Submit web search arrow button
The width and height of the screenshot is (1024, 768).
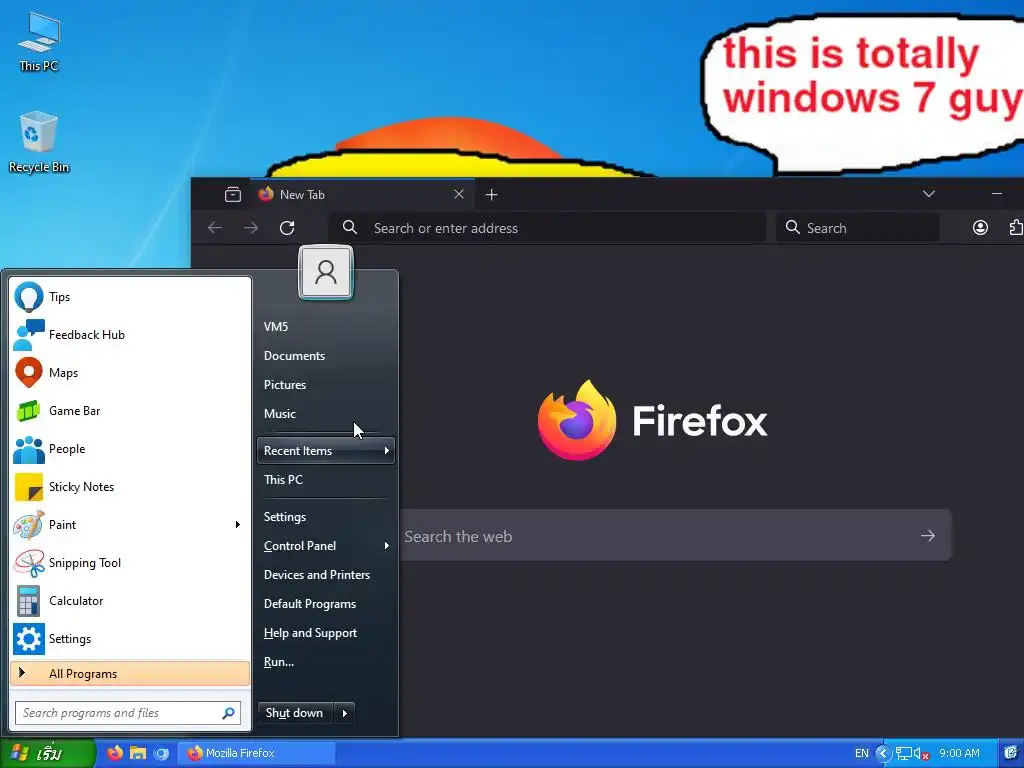click(928, 536)
